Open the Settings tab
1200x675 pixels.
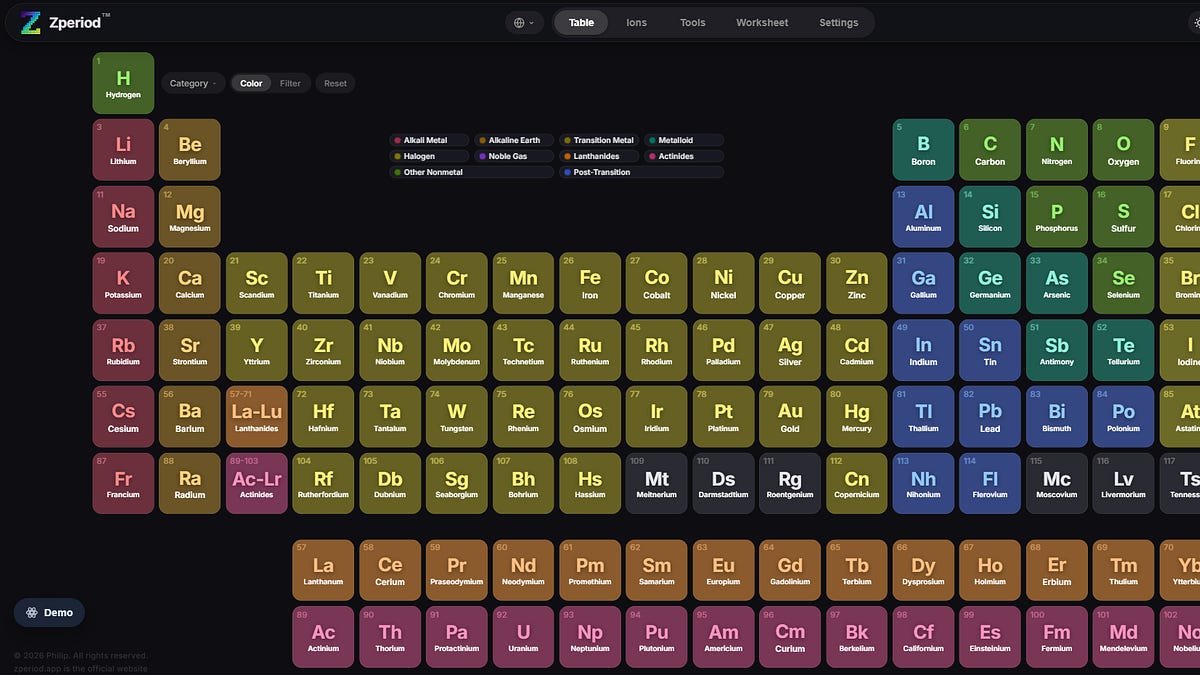[839, 23]
